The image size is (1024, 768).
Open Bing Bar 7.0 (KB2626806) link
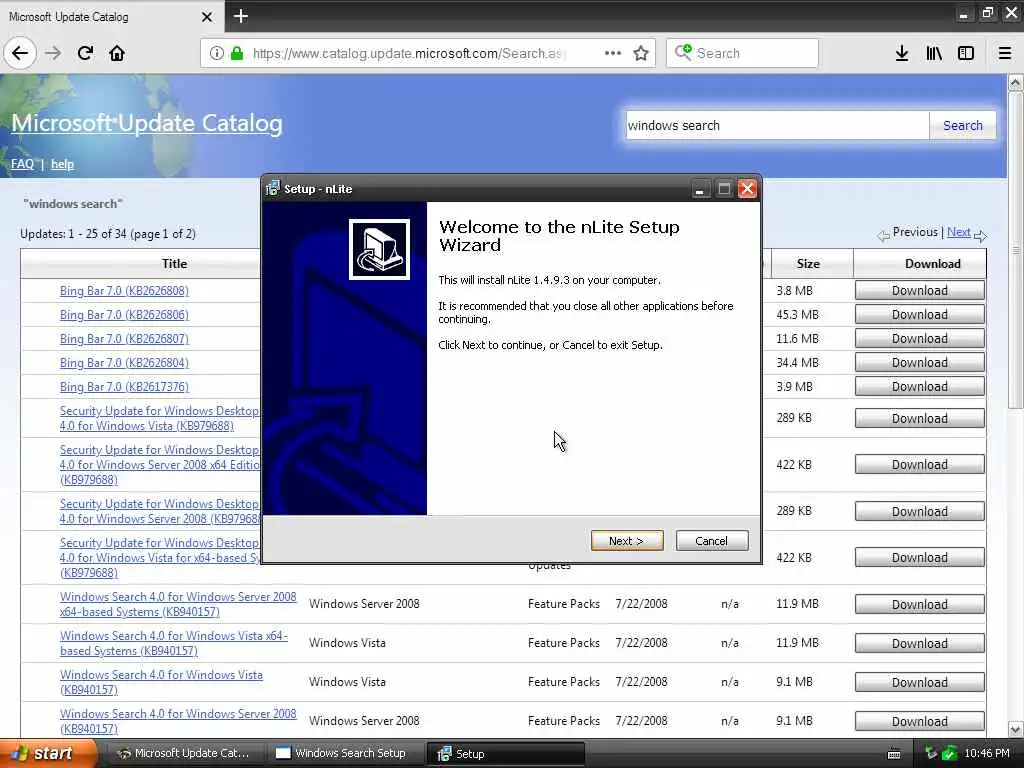[x=124, y=315]
